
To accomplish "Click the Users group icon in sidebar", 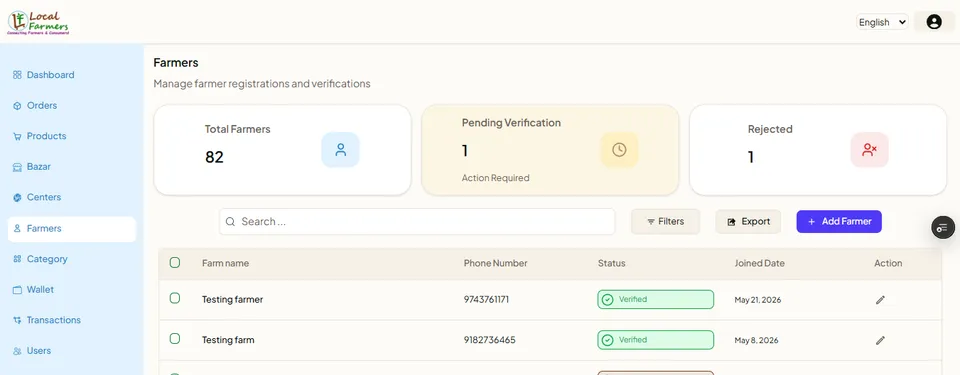I will click(x=17, y=350).
